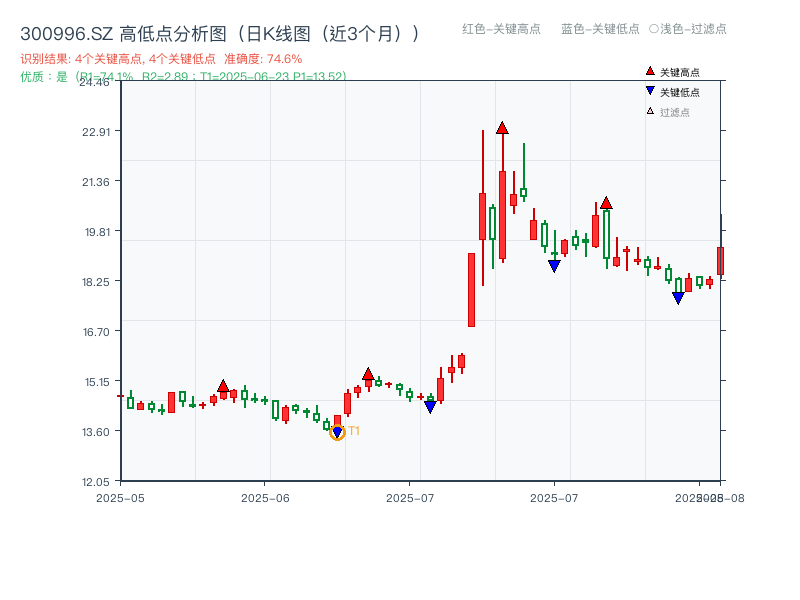Click the blue triangle marker near 18.25 level

point(554,265)
